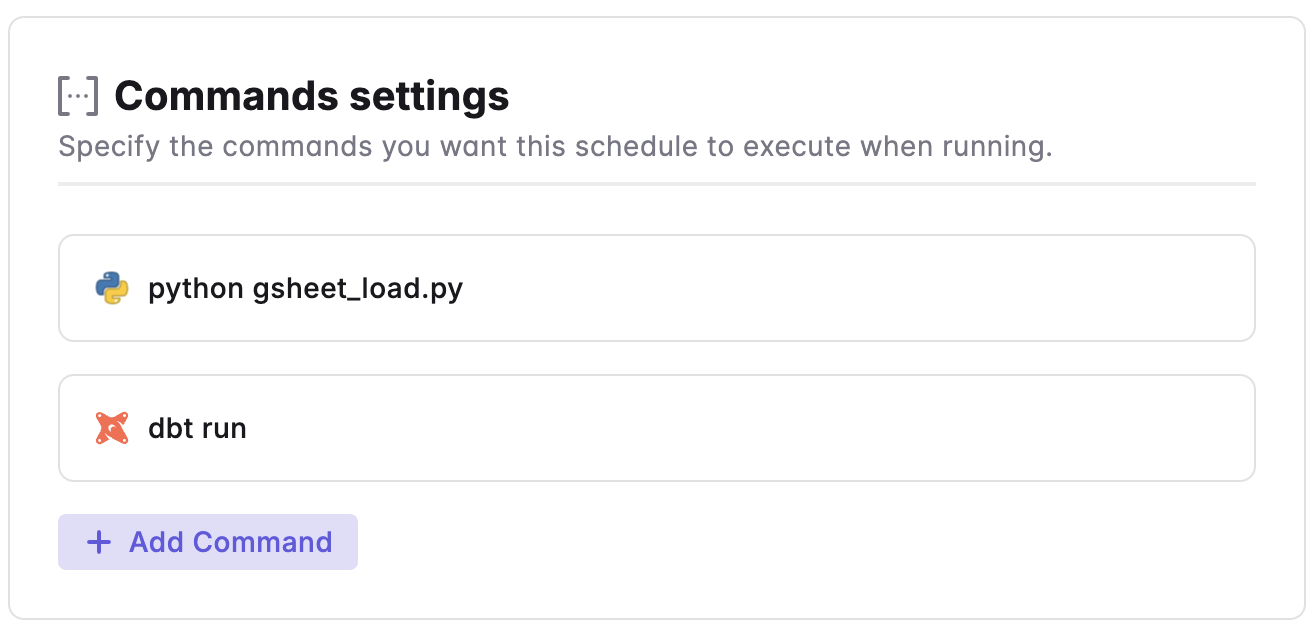The height and width of the screenshot is (636, 1316).
Task: Select the python gsheet_load.py command field
Action: (656, 288)
